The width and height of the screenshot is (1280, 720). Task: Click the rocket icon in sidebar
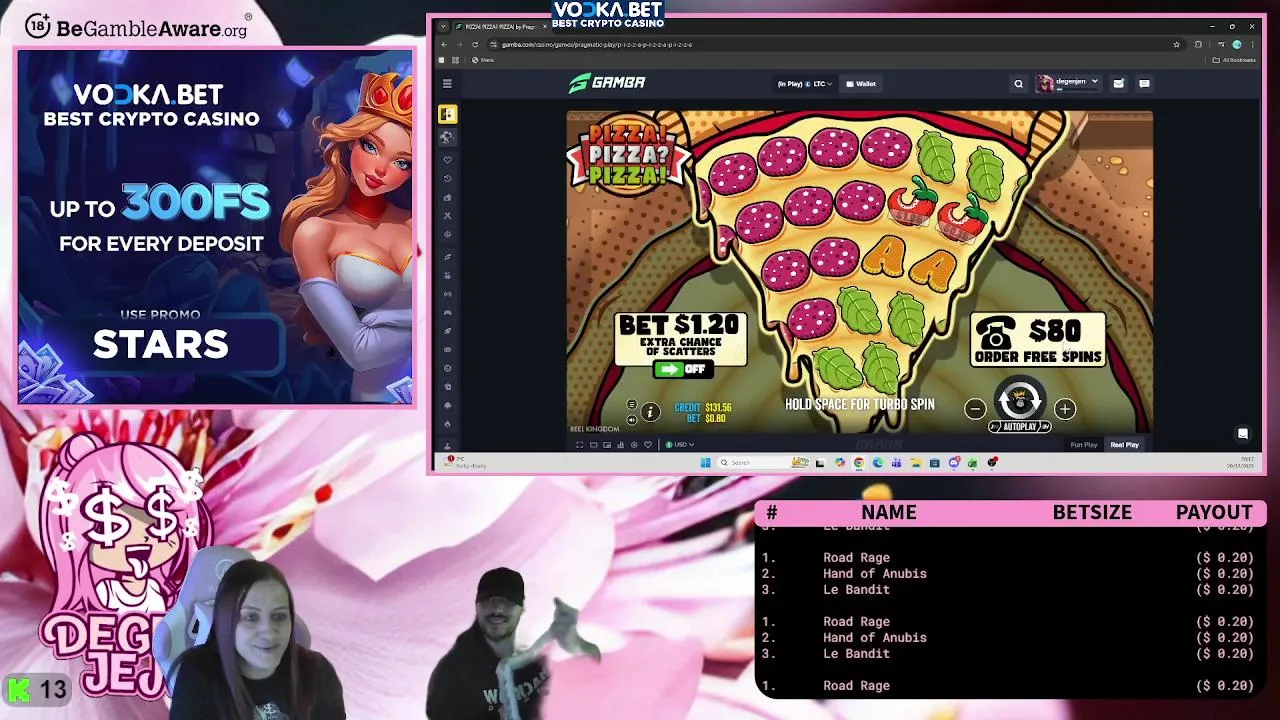coord(447,331)
